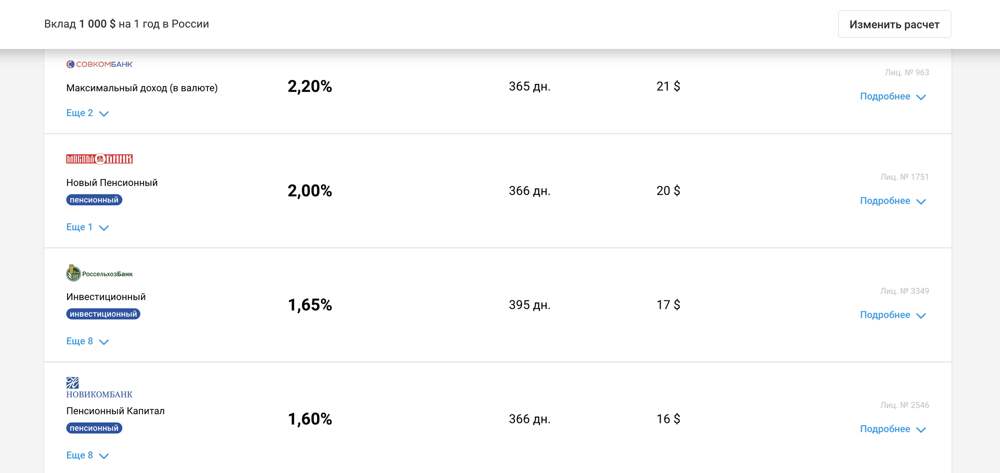This screenshot has height=473, width=1000.
Task: Click the Rosselkhozbank logo
Action: tap(99, 273)
